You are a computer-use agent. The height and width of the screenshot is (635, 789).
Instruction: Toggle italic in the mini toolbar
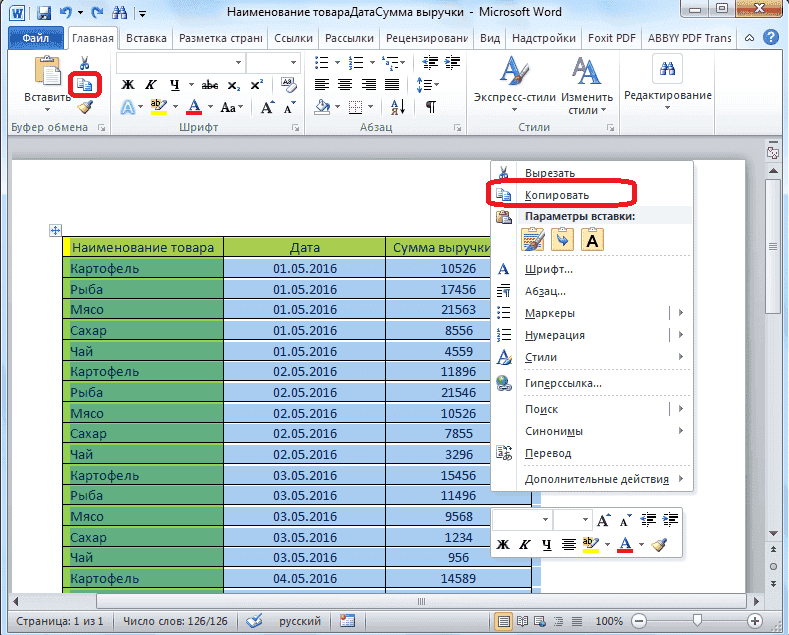(523, 545)
